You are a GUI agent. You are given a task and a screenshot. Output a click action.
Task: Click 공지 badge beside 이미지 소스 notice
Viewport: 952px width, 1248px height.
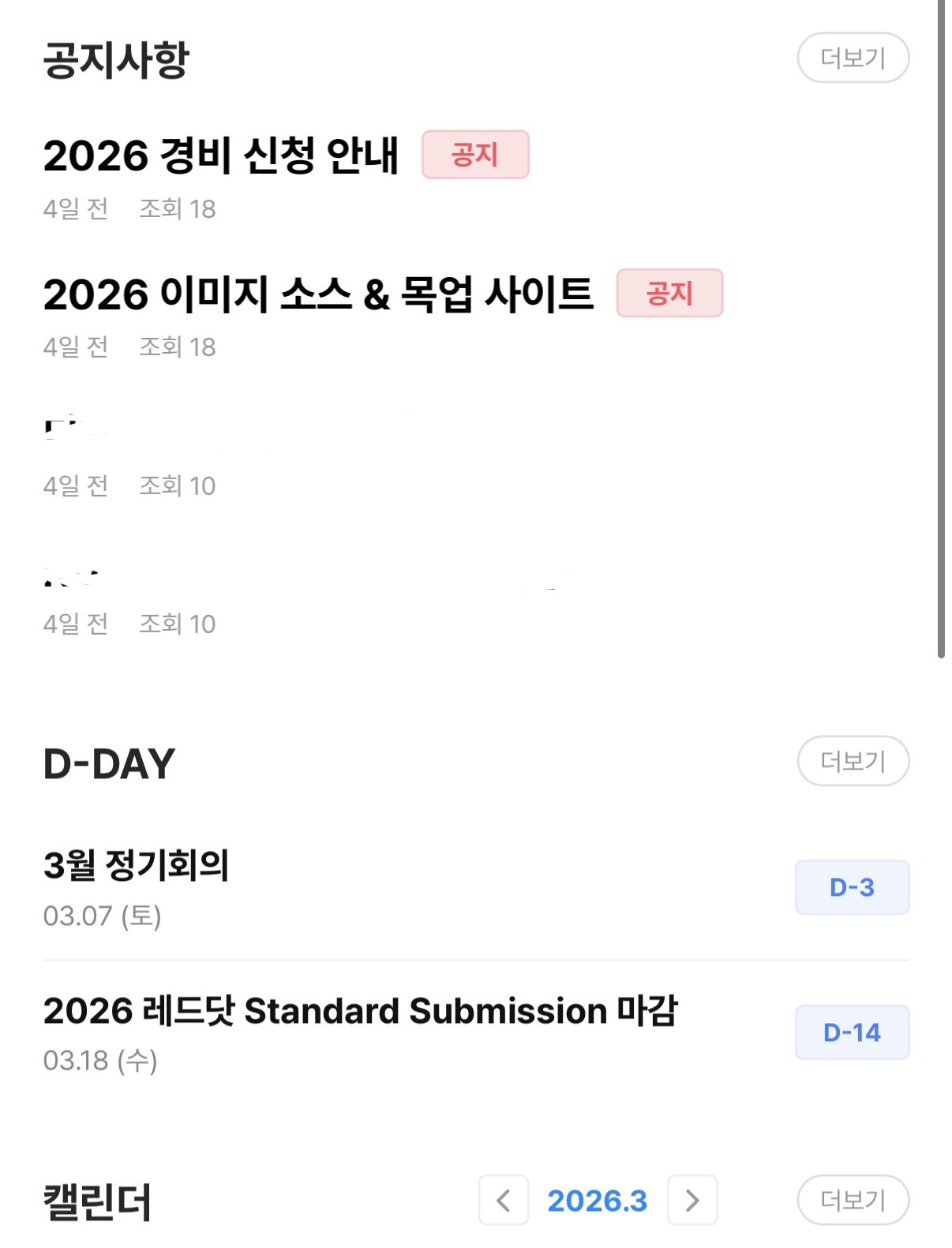coord(669,293)
